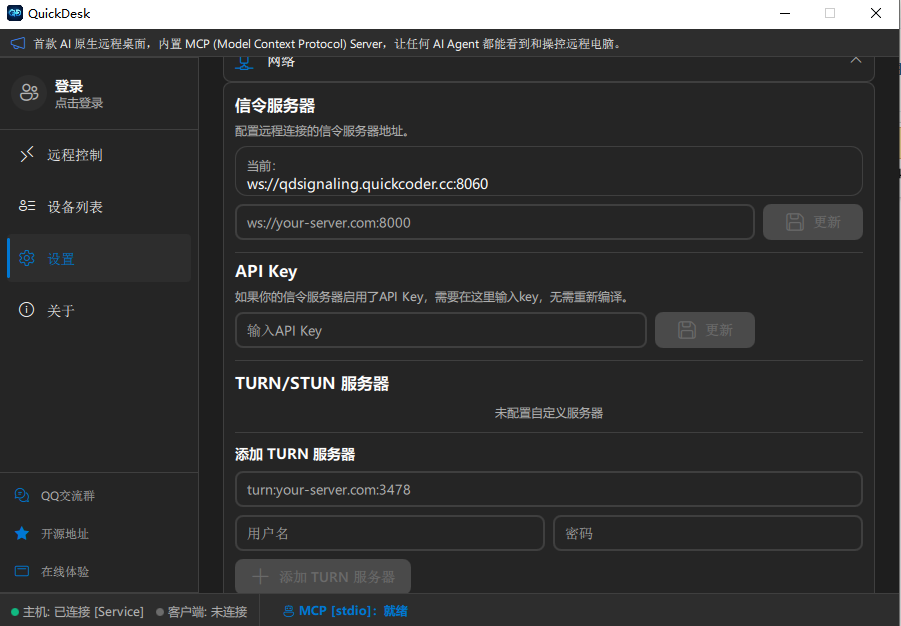Click the announcement banner text
The width and height of the screenshot is (901, 626).
coord(328,44)
